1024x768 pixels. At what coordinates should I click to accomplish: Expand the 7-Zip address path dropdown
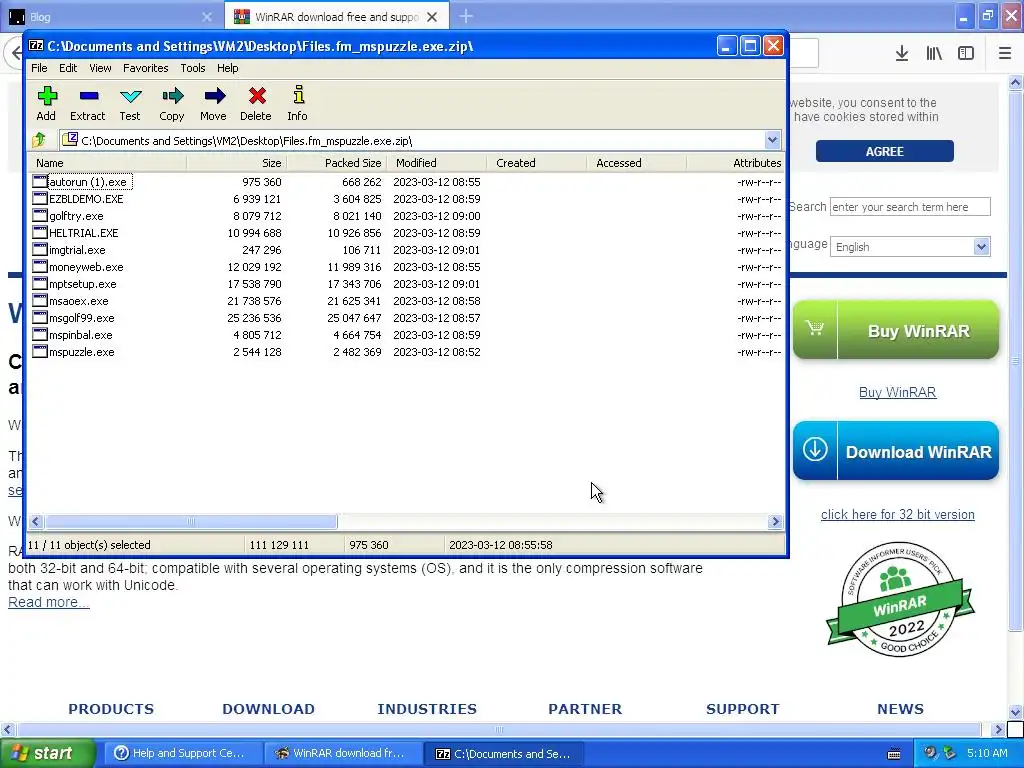coord(773,140)
